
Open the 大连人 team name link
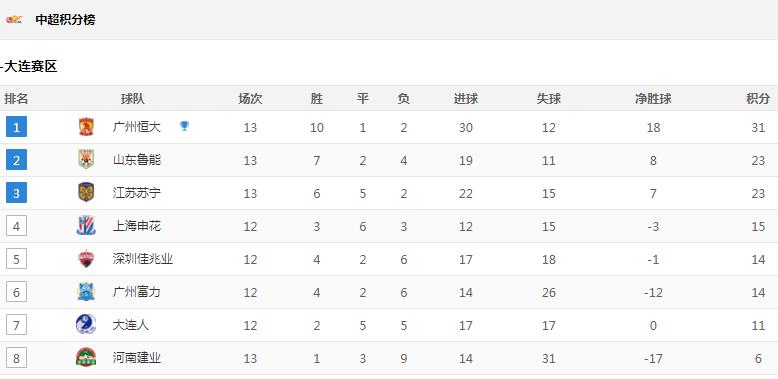pyautogui.click(x=131, y=325)
